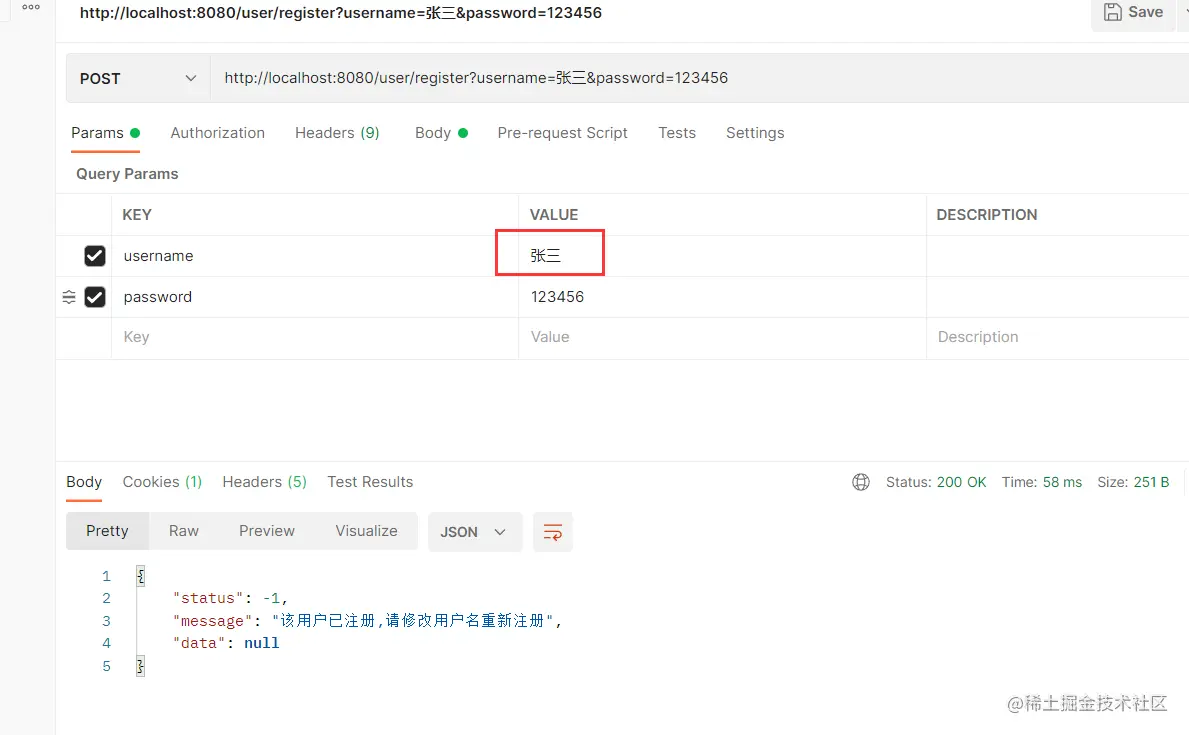Select the Visualize view button
This screenshot has height=735, width=1189.
366,531
